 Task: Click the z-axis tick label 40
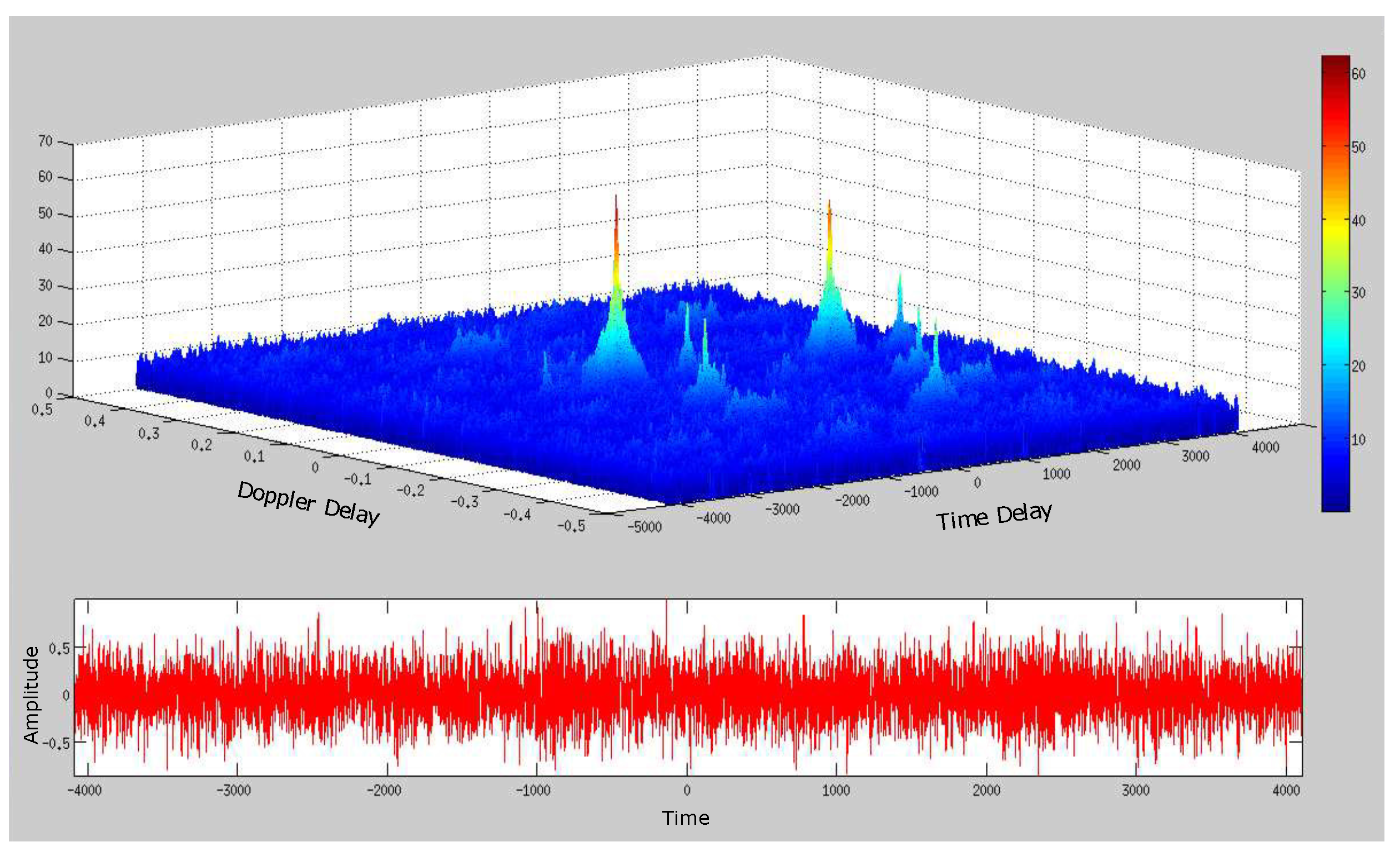tap(45, 249)
